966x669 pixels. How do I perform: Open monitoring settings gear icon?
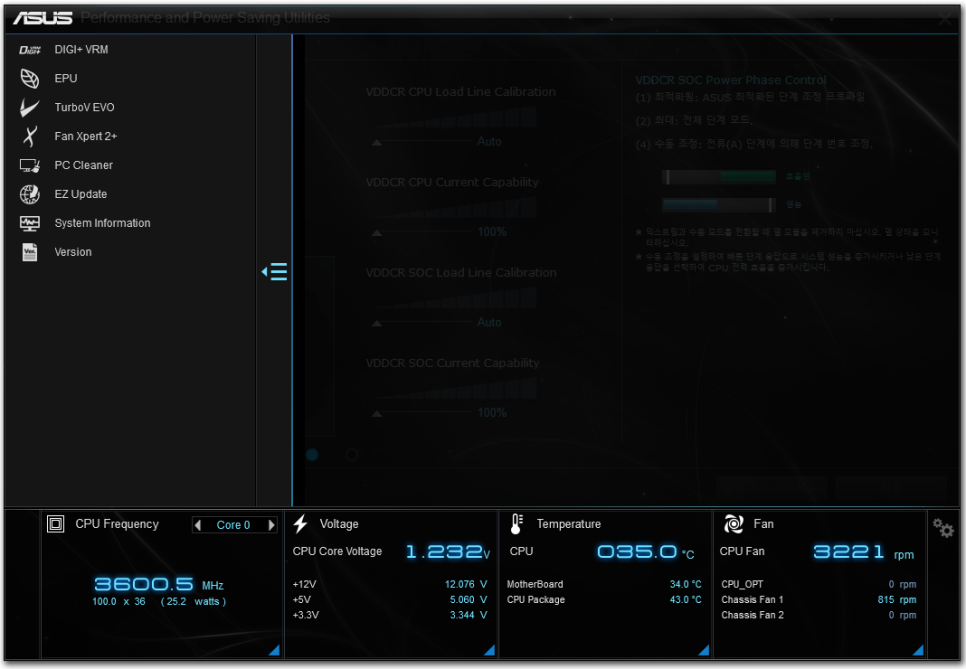pyautogui.click(x=943, y=528)
